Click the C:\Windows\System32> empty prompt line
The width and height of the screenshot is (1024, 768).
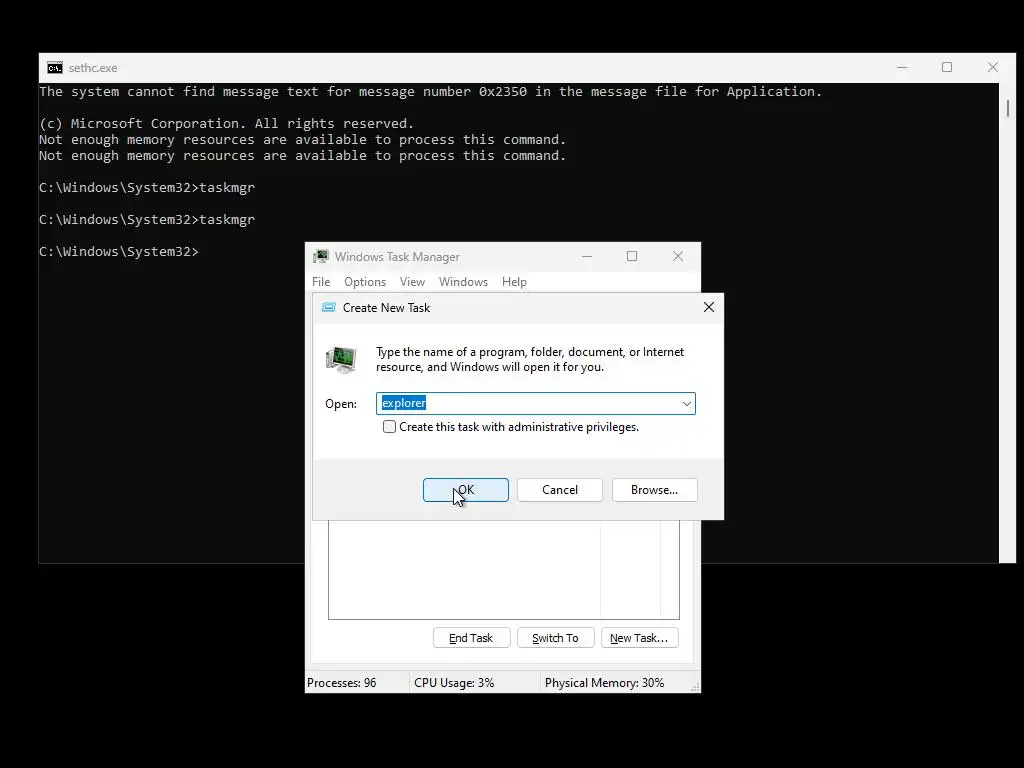coord(119,251)
